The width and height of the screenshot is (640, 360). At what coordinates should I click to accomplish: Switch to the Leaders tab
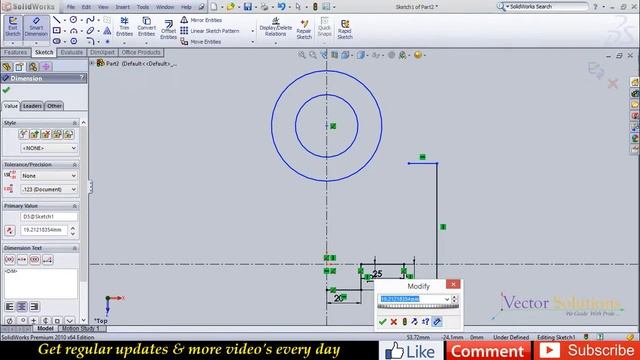[x=32, y=106]
